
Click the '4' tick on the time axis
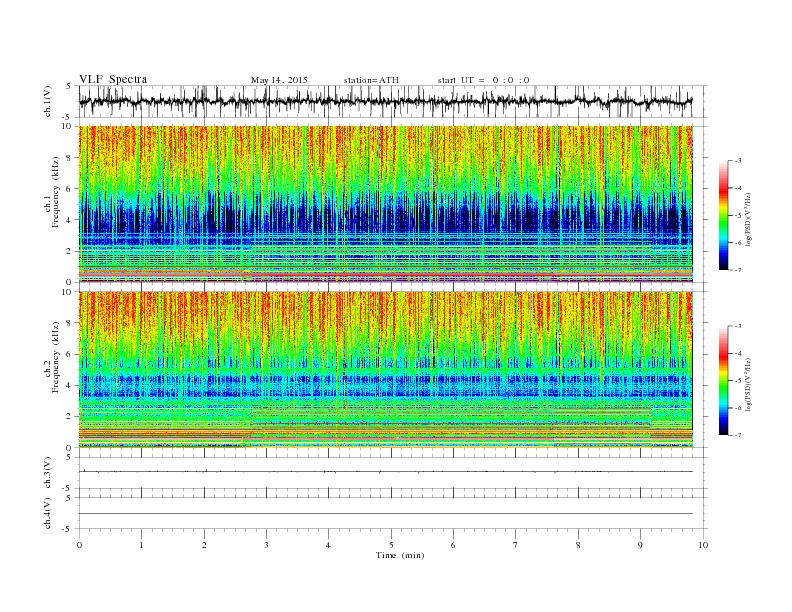point(328,545)
